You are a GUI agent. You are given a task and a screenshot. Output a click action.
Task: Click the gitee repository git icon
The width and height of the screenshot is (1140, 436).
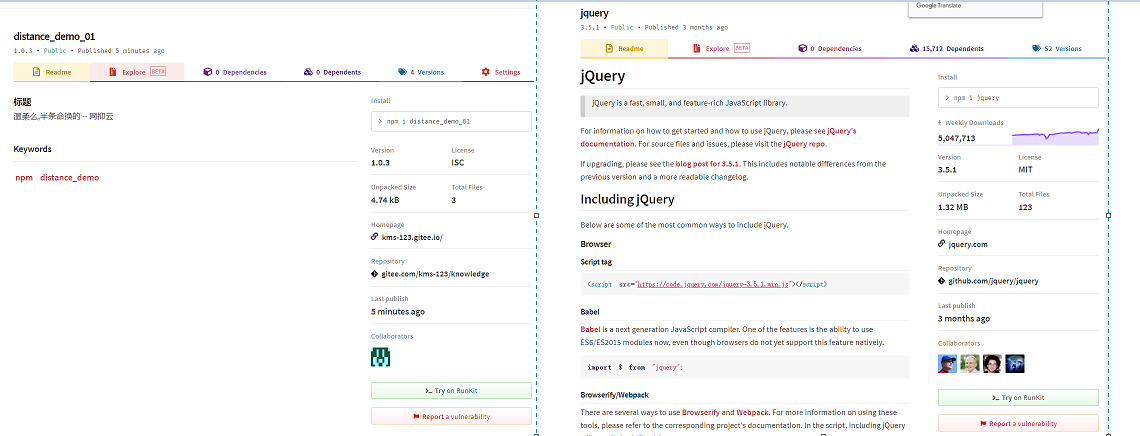coord(374,274)
